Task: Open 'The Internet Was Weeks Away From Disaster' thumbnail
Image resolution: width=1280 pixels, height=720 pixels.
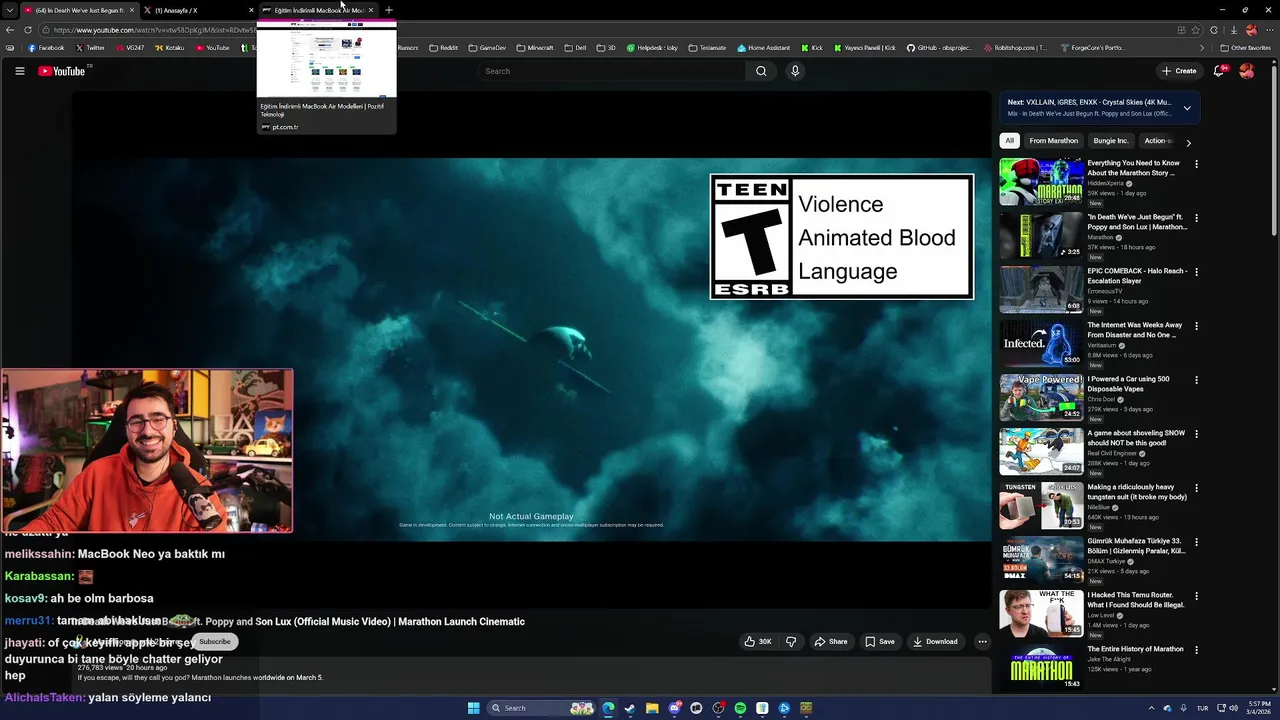Action: pos(1041,343)
